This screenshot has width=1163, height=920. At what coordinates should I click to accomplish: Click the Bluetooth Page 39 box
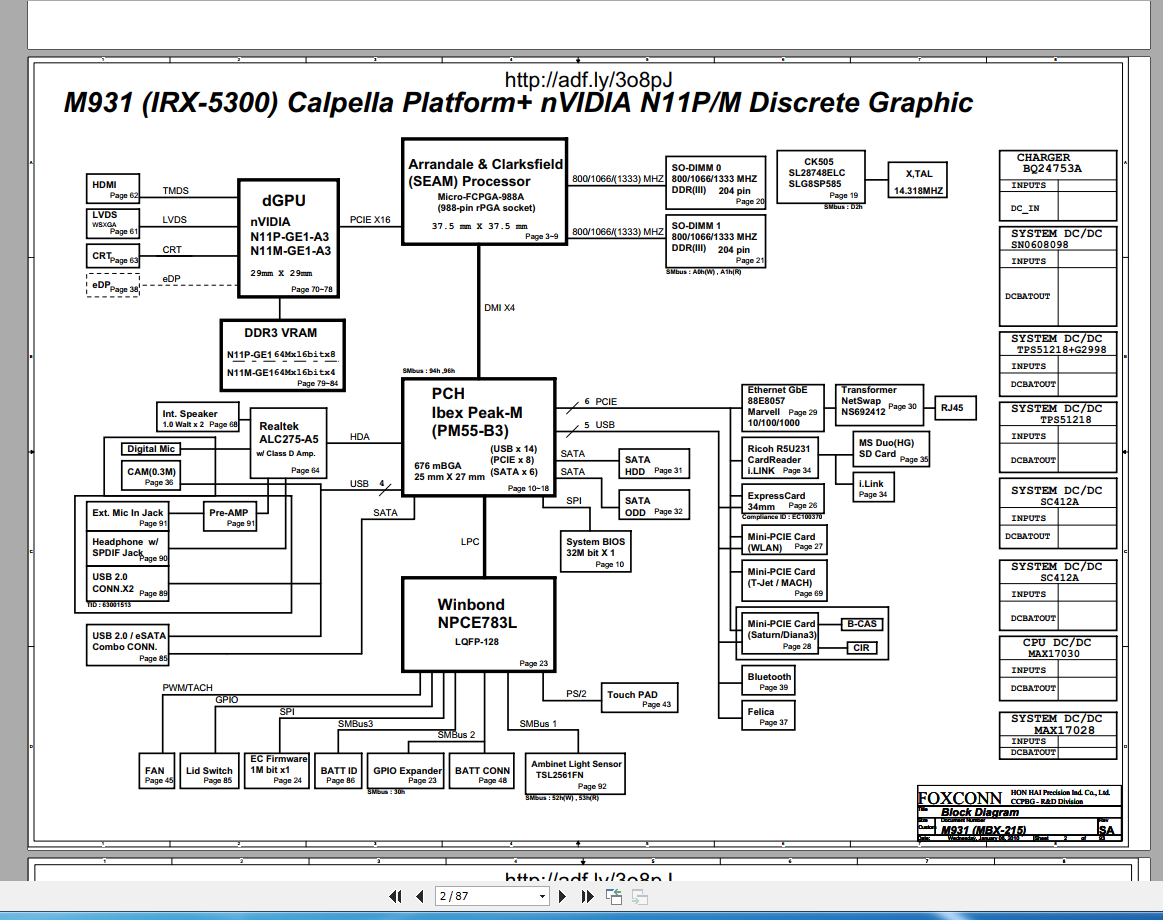click(x=768, y=681)
